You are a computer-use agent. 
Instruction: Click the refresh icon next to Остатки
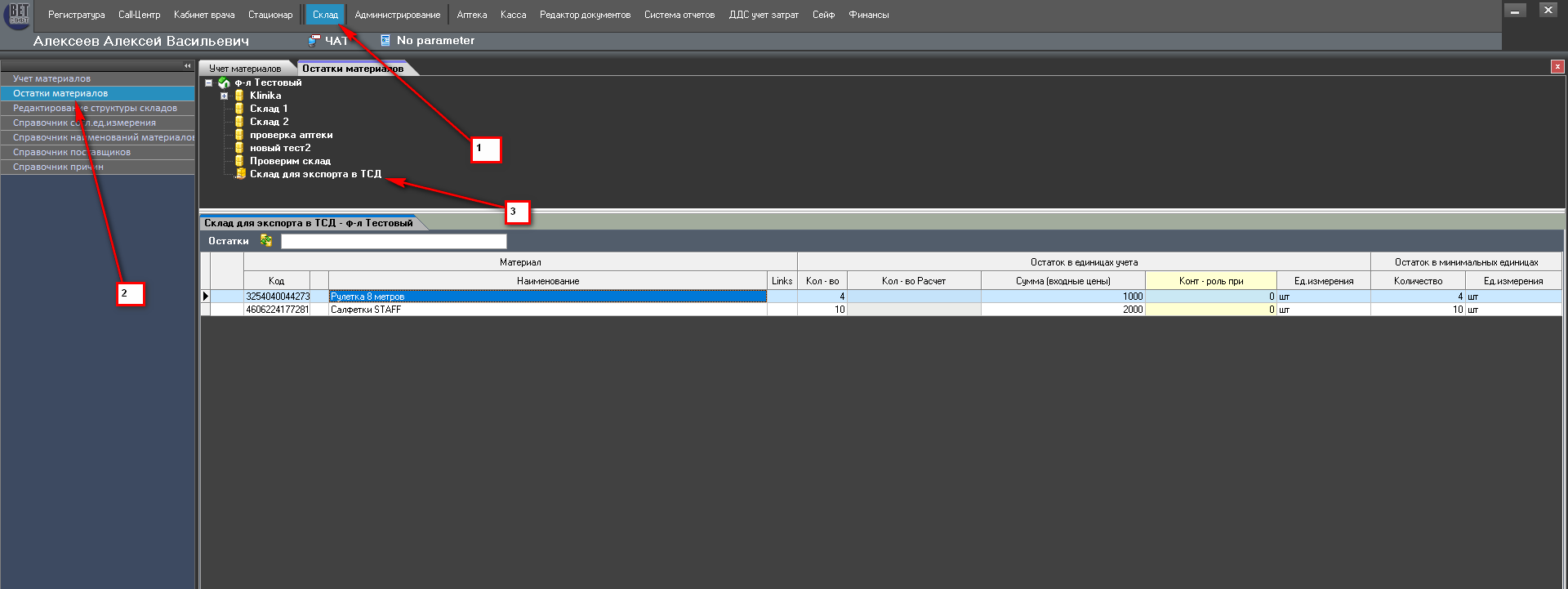click(x=266, y=240)
